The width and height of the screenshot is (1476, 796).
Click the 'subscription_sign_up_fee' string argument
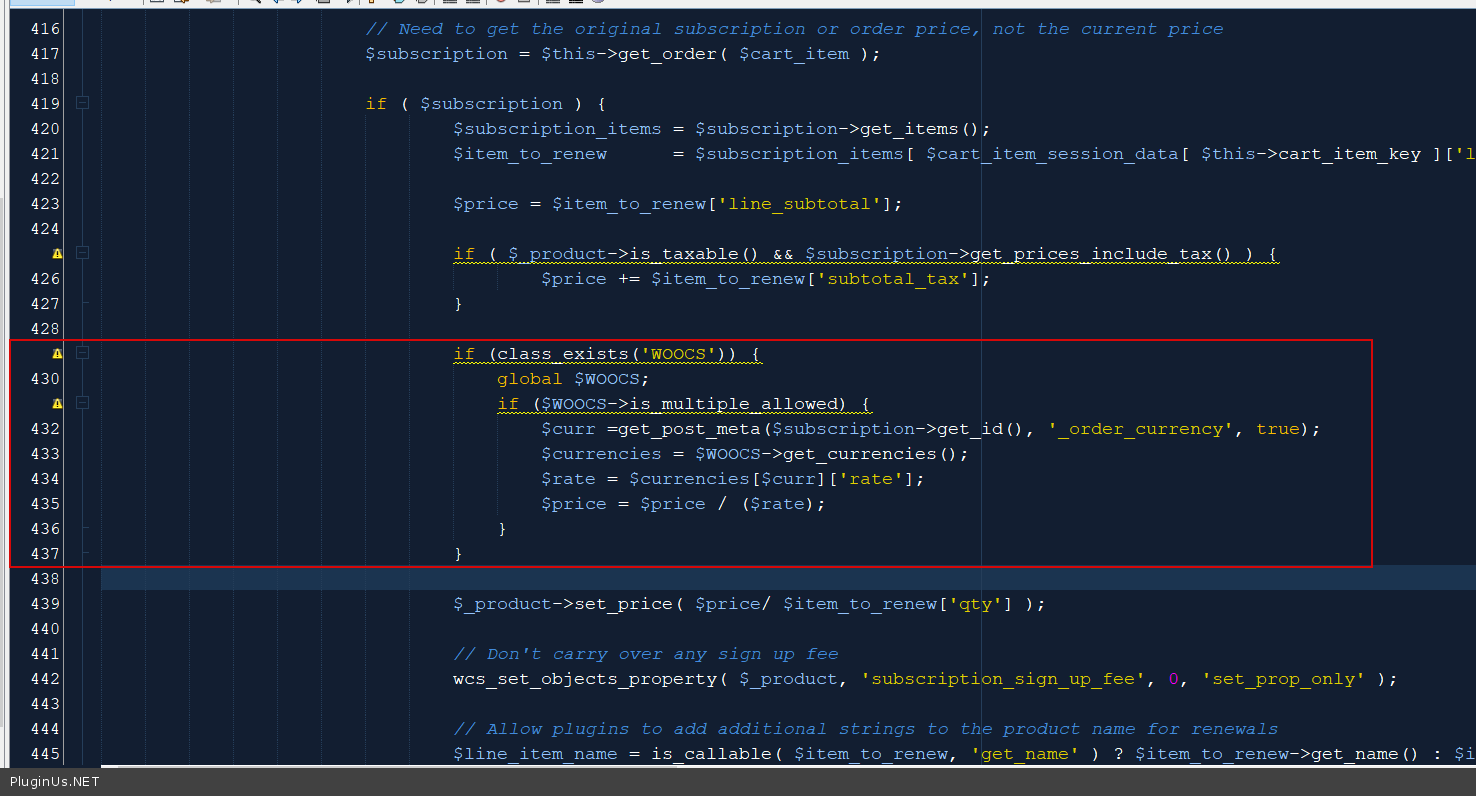pos(1004,679)
